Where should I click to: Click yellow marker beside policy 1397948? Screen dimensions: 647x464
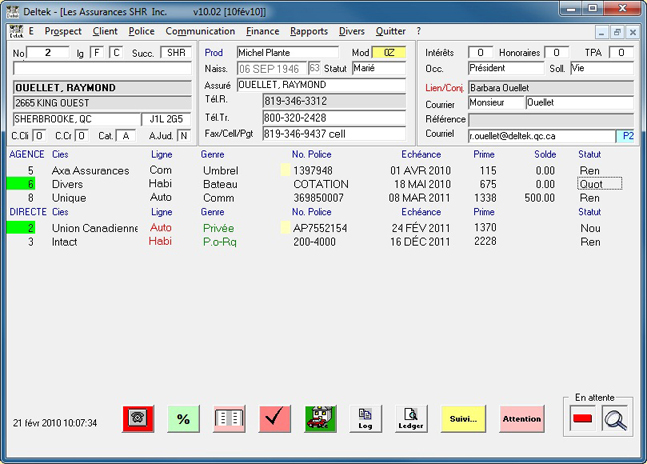(285, 170)
